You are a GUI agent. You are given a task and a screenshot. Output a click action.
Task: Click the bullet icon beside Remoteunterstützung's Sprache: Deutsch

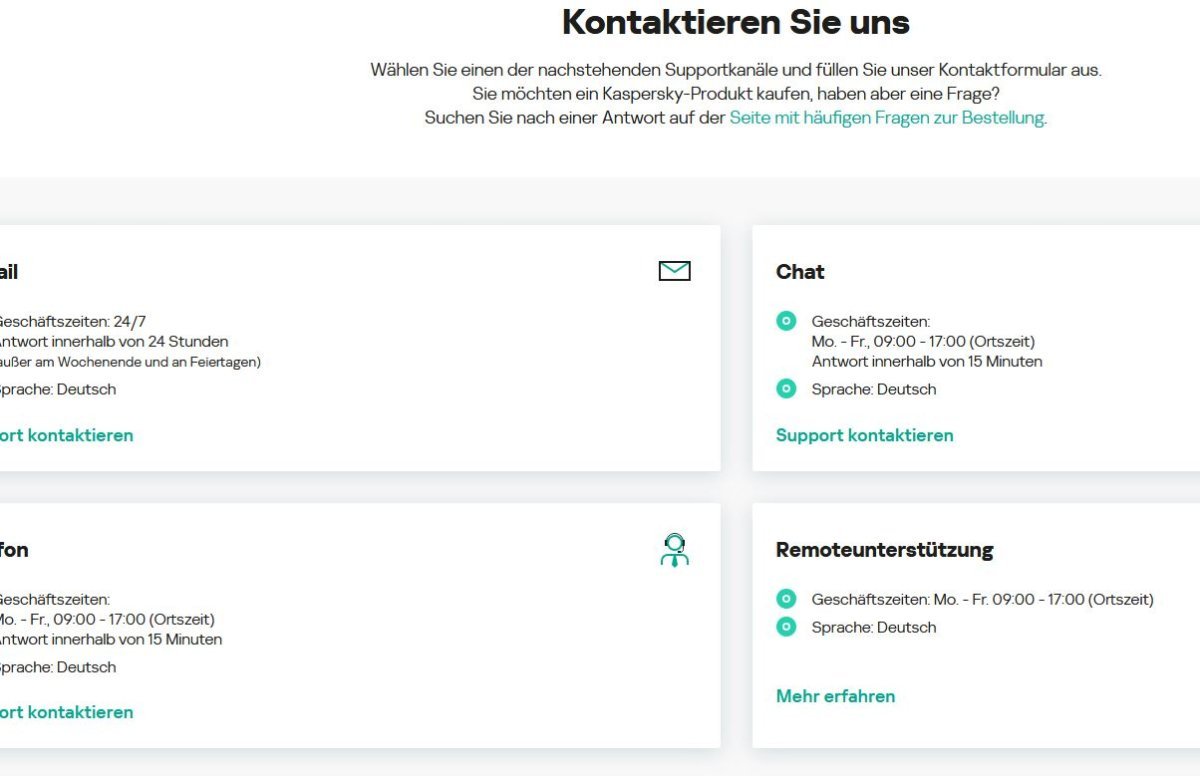tap(786, 627)
